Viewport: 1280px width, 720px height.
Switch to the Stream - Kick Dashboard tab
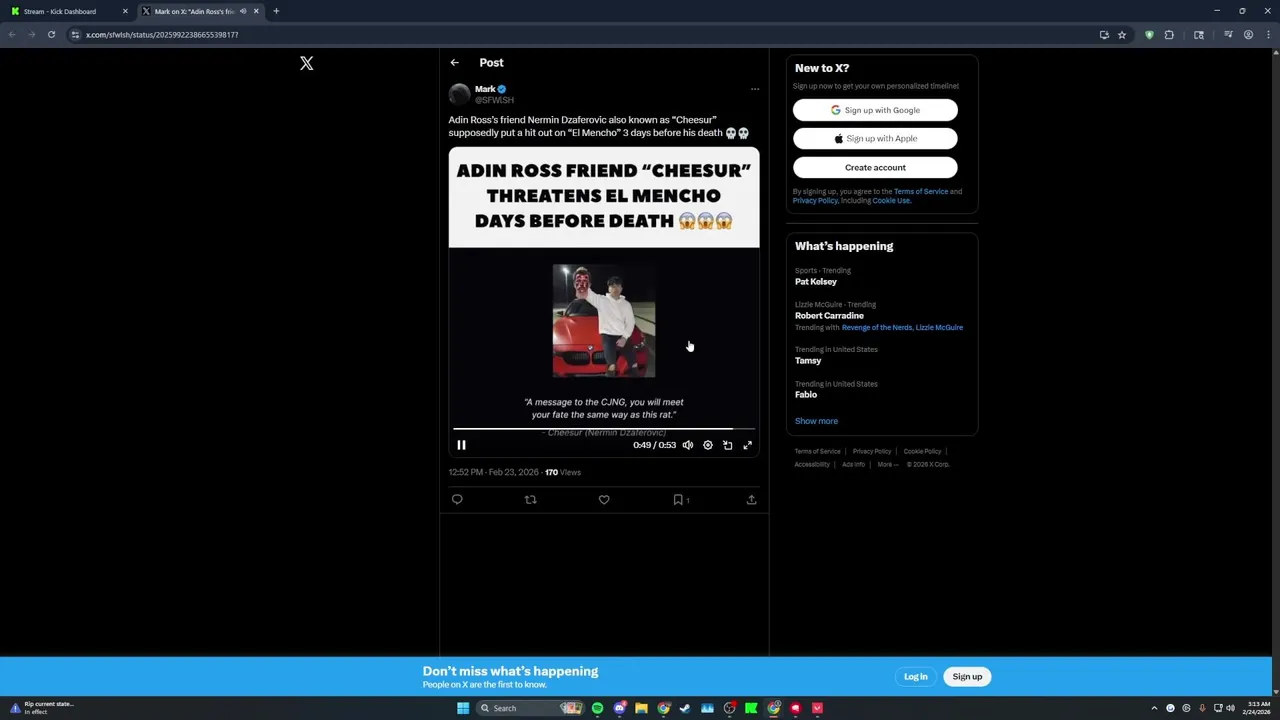(x=67, y=11)
